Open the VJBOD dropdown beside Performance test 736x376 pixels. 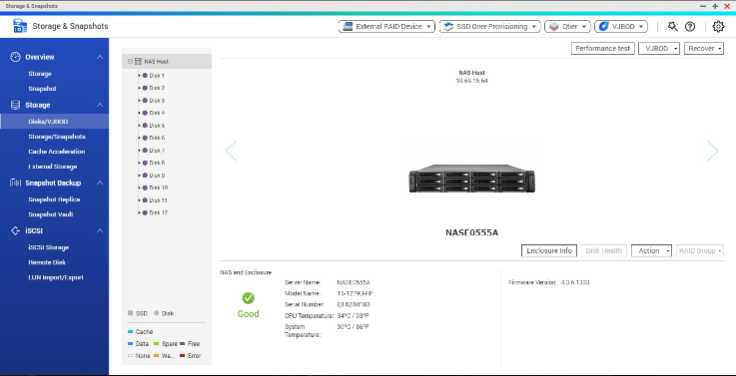tap(659, 48)
